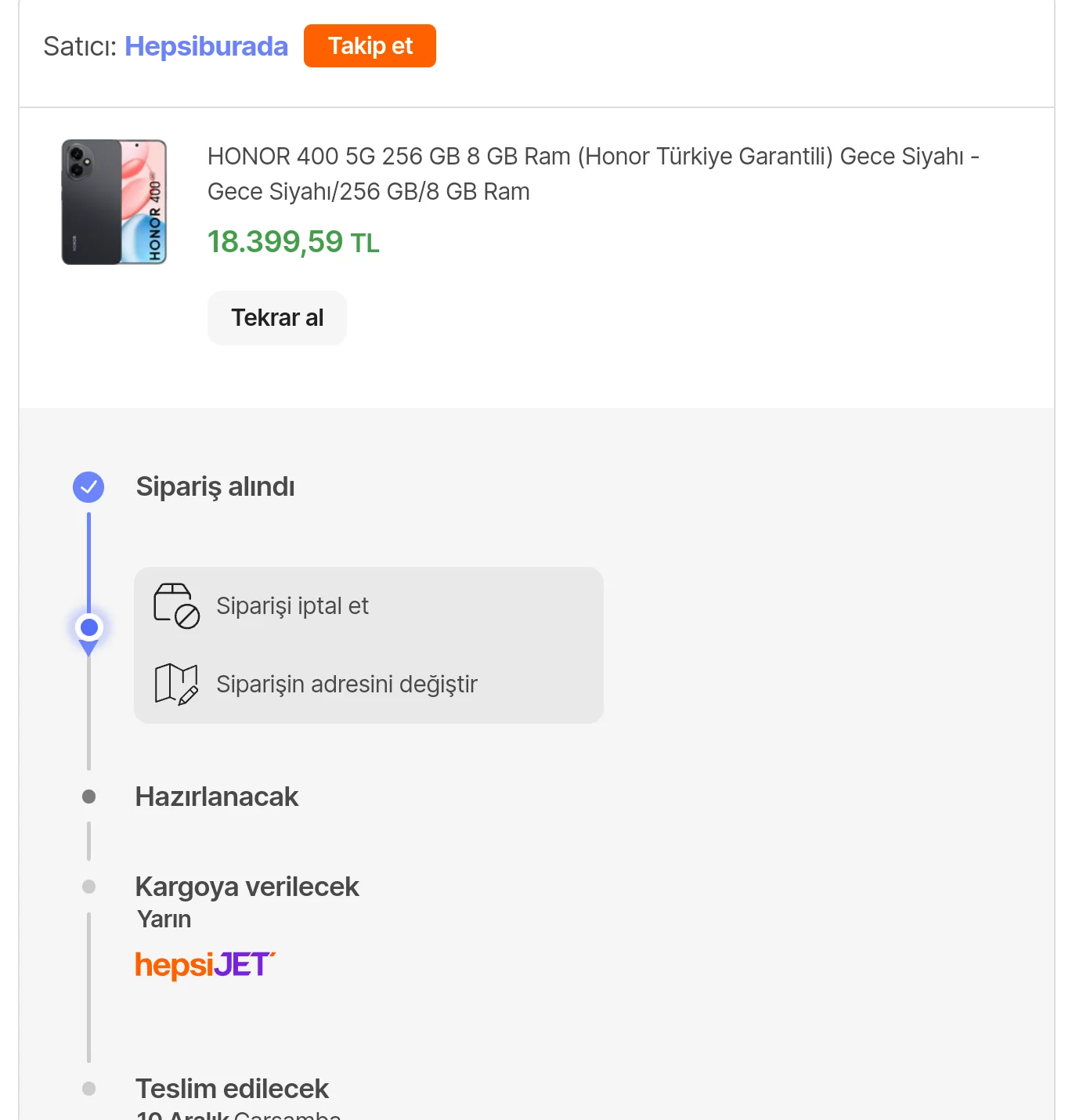
Task: Open the Hepsiburada seller link
Action: 206,46
